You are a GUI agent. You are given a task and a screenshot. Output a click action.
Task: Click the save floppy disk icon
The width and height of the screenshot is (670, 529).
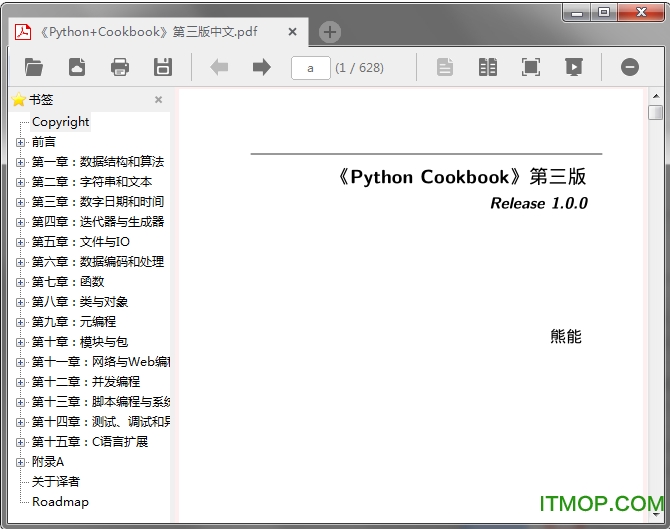[x=162, y=67]
